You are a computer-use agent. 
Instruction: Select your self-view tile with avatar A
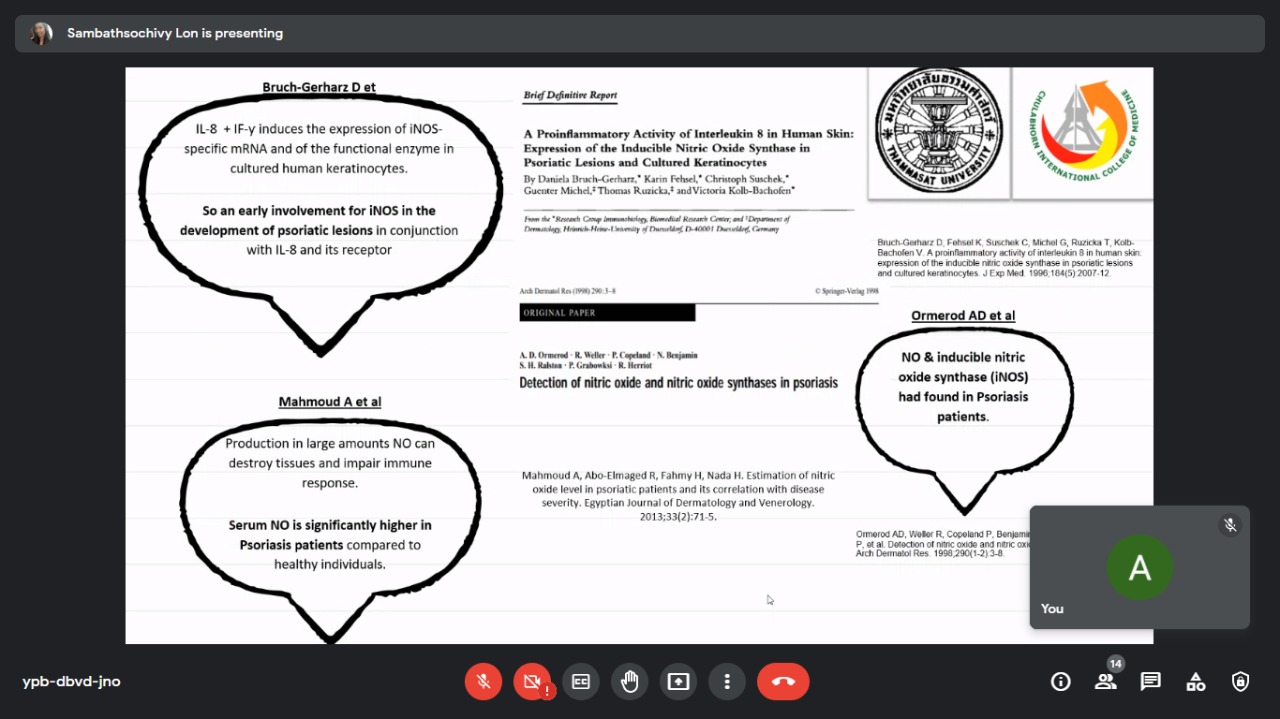click(x=1140, y=567)
